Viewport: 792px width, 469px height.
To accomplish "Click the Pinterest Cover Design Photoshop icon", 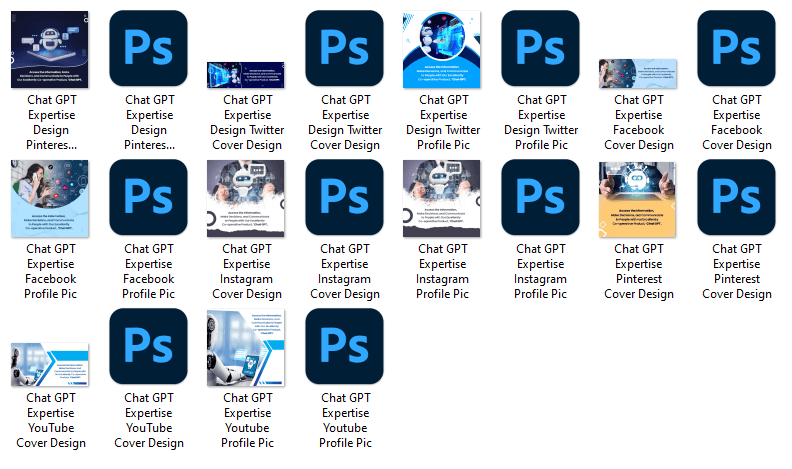I will [x=736, y=198].
